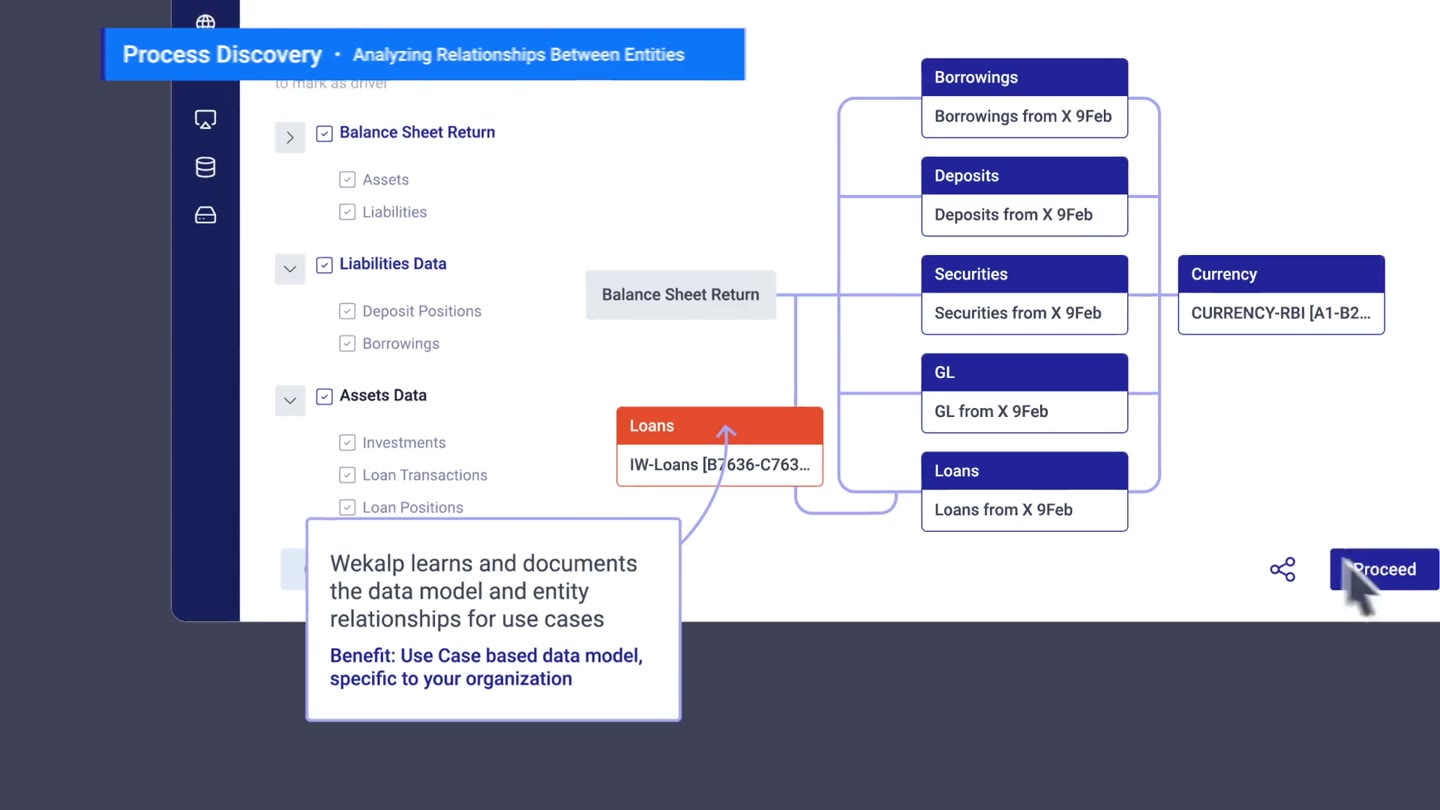This screenshot has width=1440, height=810.
Task: Open the database icon in sidebar
Action: click(205, 167)
